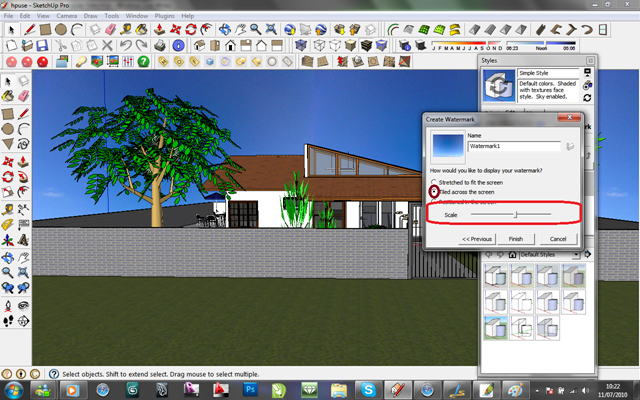
Task: Activate the pink Eraser tool in top toolbar
Action: point(111,30)
